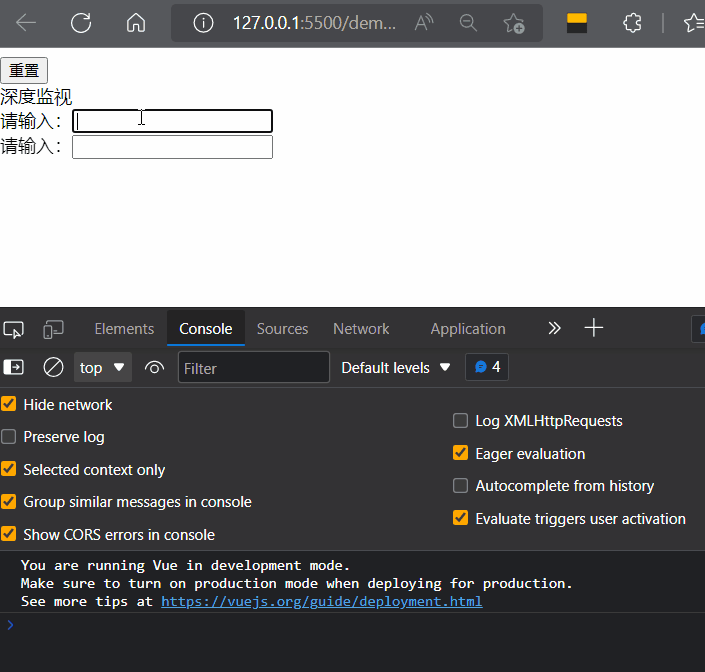Clear the console with the ban icon
Image resolution: width=705 pixels, height=672 pixels.
53,367
